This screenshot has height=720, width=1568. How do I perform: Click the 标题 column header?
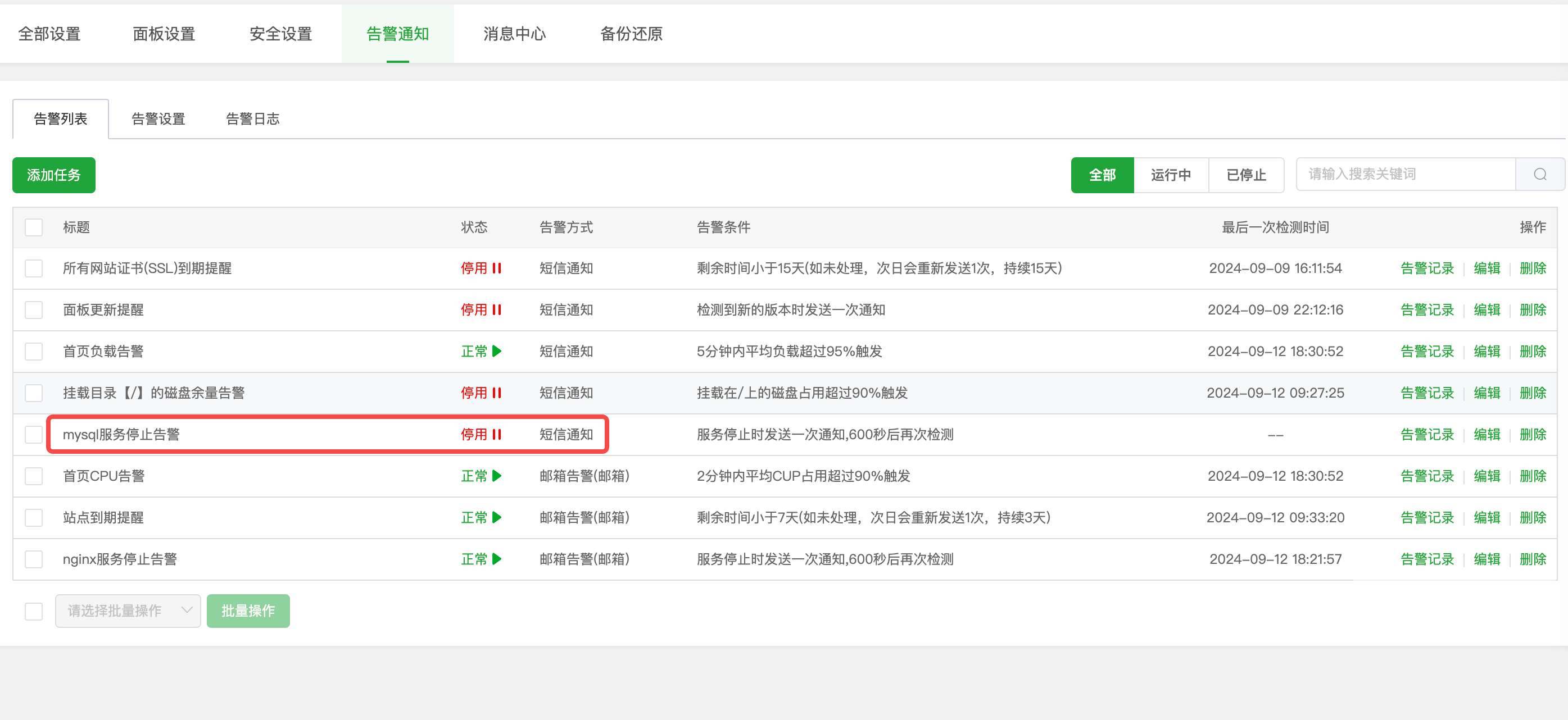pos(76,227)
